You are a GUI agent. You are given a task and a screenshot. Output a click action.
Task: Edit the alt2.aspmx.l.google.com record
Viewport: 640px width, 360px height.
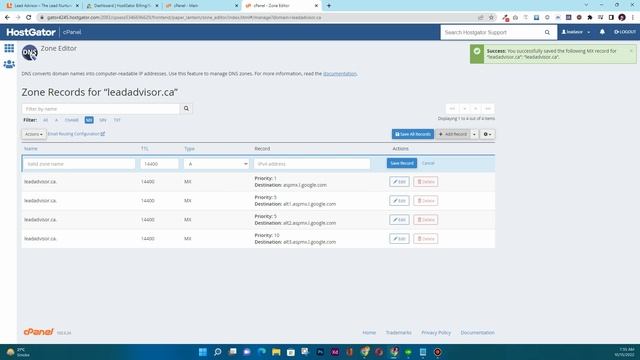(399, 220)
